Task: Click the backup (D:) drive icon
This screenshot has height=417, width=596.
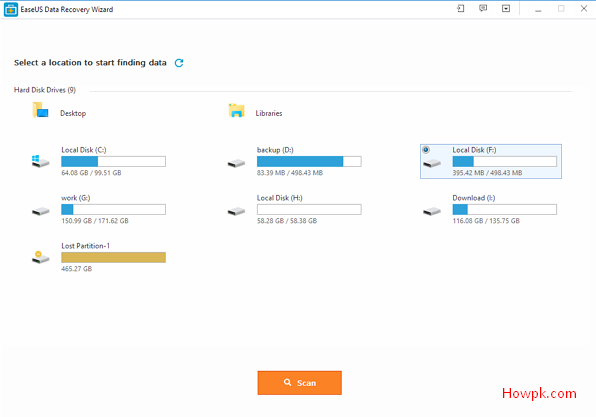Action: (236, 163)
